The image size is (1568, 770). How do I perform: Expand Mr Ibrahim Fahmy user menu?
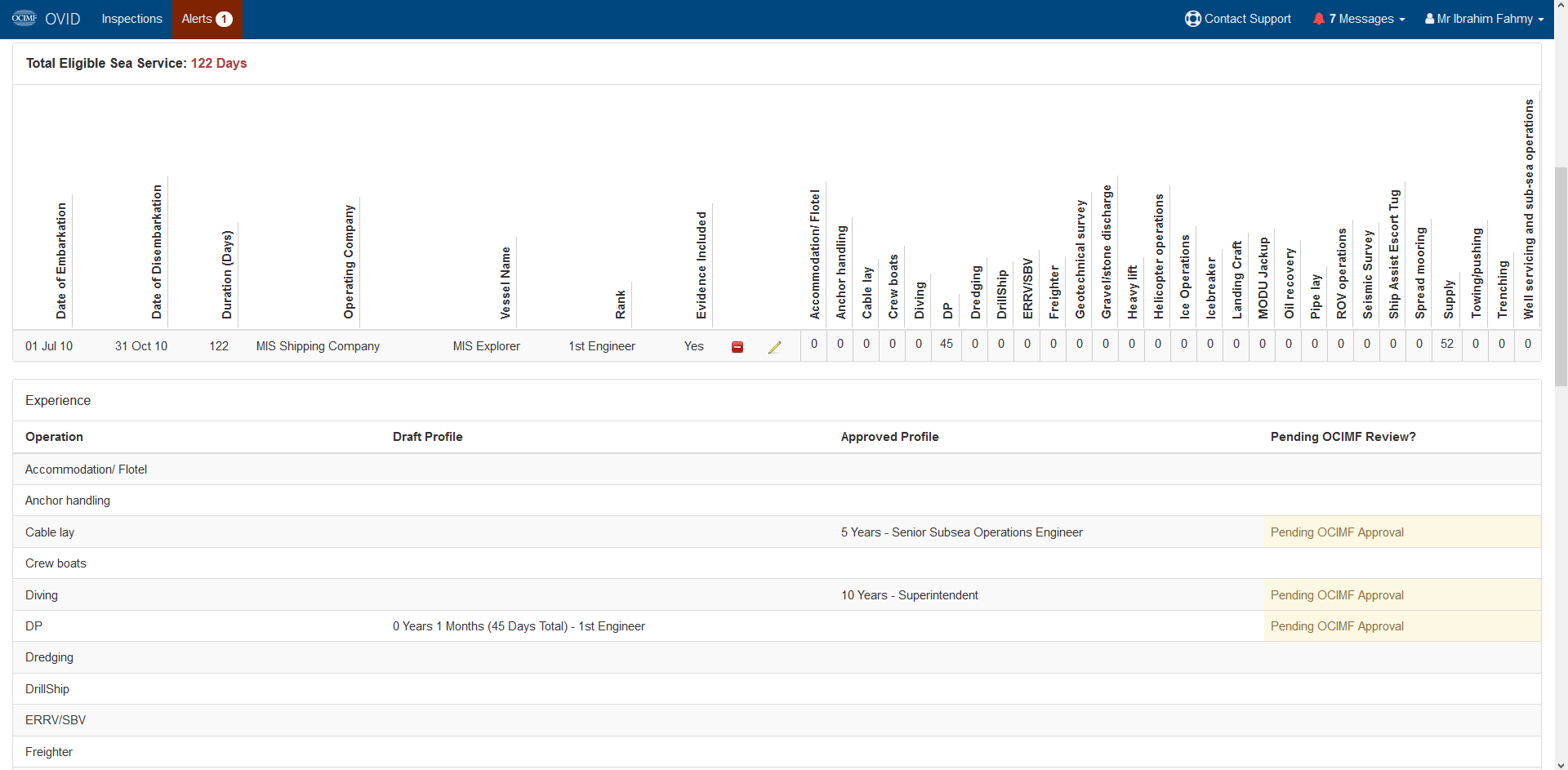click(1484, 19)
